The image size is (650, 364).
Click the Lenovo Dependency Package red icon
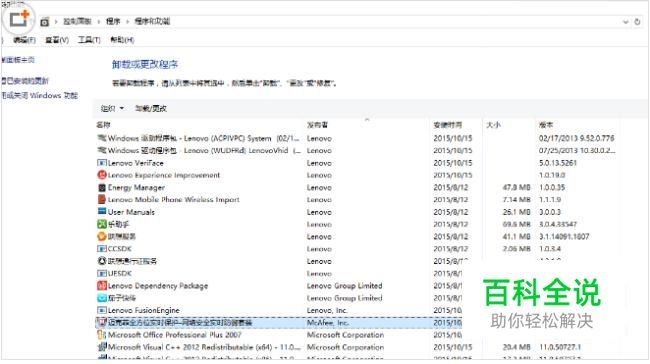(x=102, y=286)
